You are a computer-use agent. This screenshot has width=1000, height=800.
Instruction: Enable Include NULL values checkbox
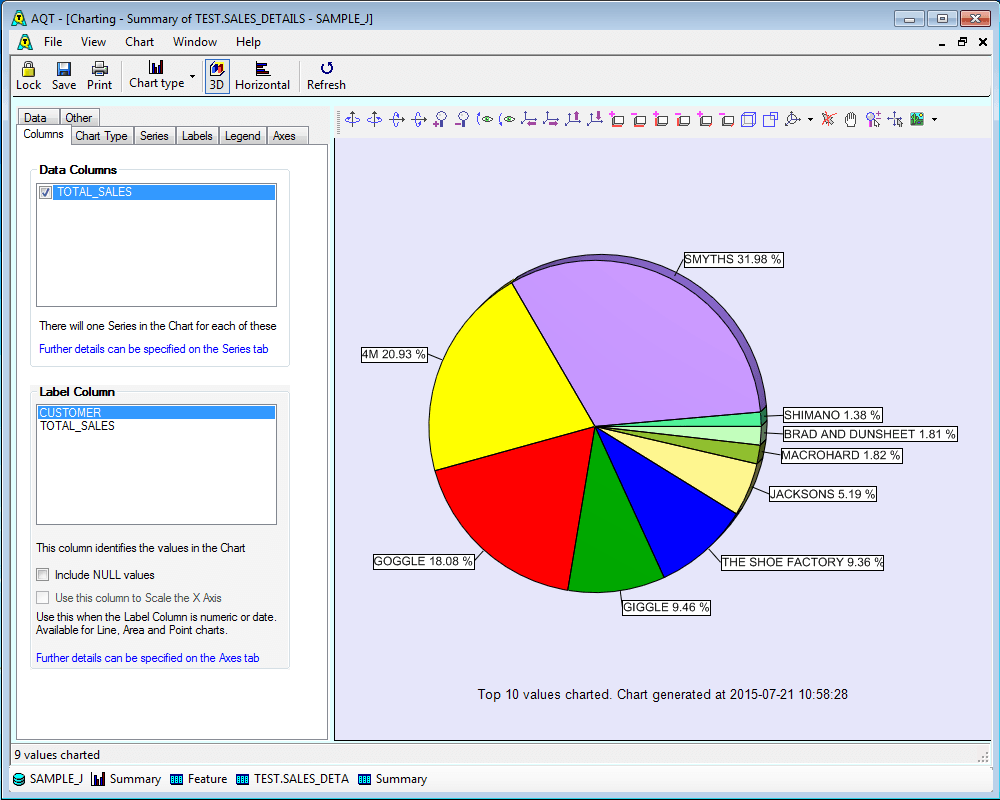point(43,575)
